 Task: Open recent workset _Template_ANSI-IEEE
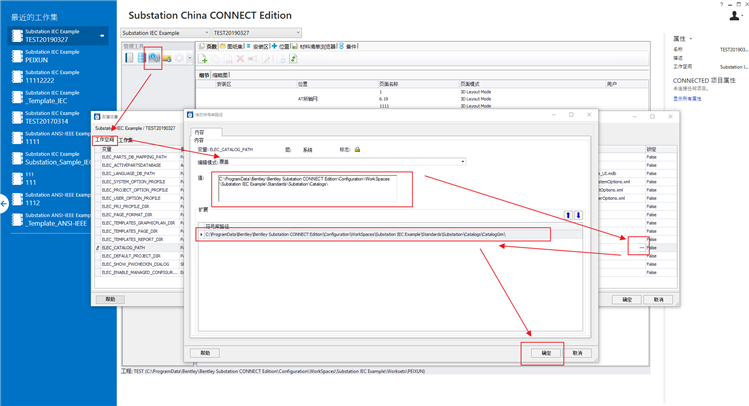point(50,220)
